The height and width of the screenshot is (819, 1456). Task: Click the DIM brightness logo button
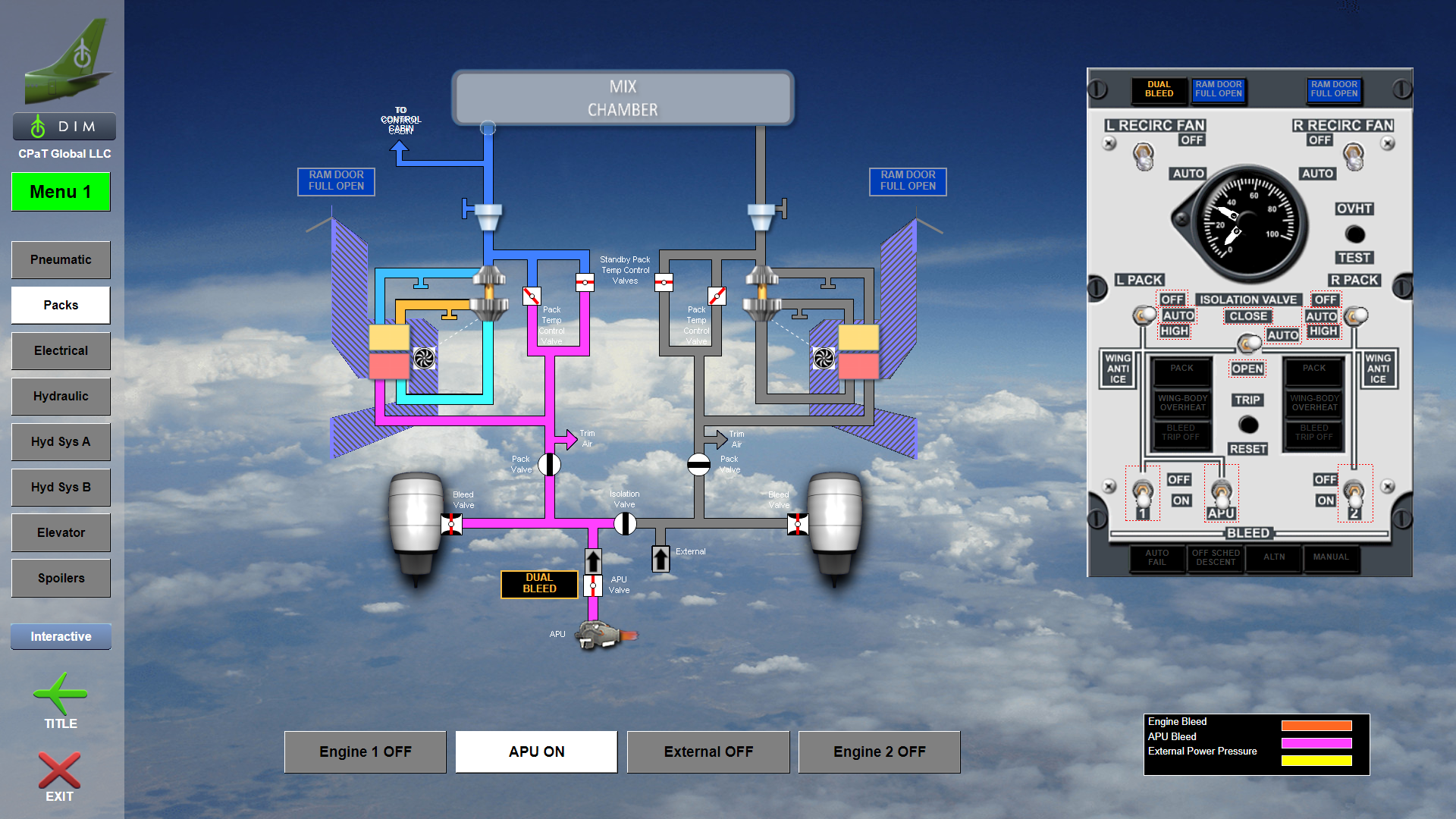[64, 126]
